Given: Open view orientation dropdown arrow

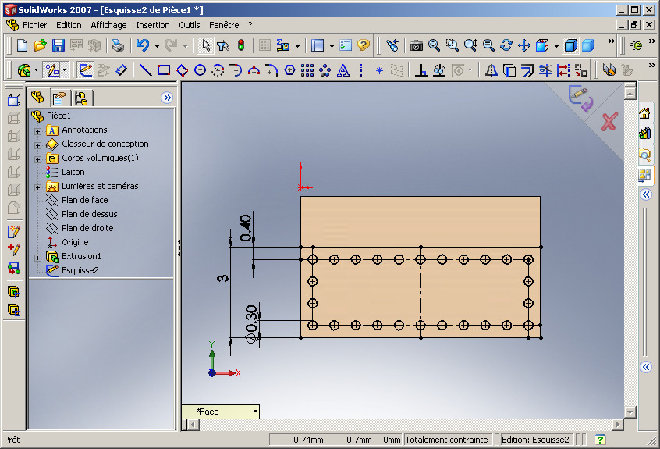Looking at the screenshot, I should [x=556, y=46].
